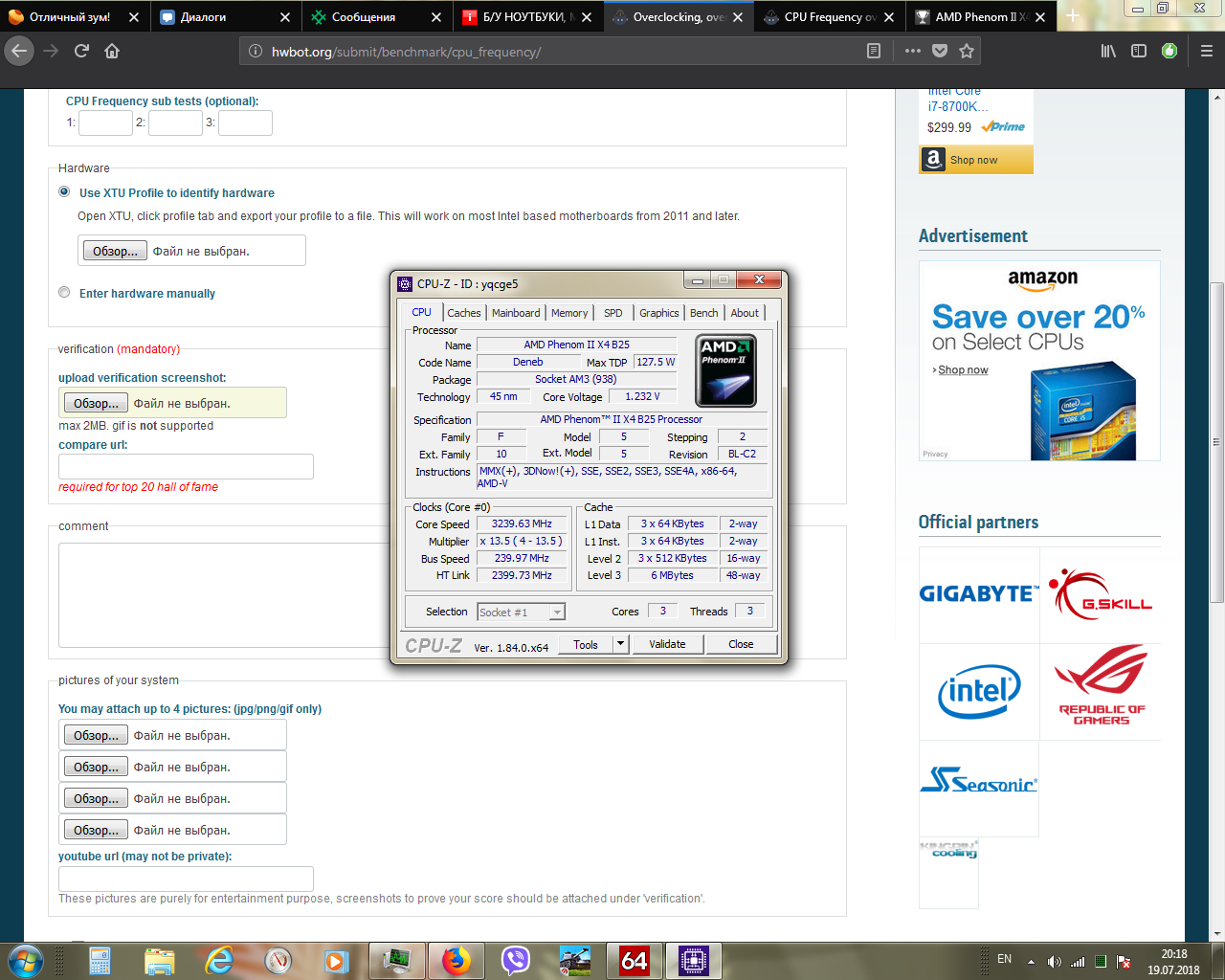Open Socket #1 selection dropdown in CPU-Z
Viewport: 1225px width, 980px height.
pos(522,612)
